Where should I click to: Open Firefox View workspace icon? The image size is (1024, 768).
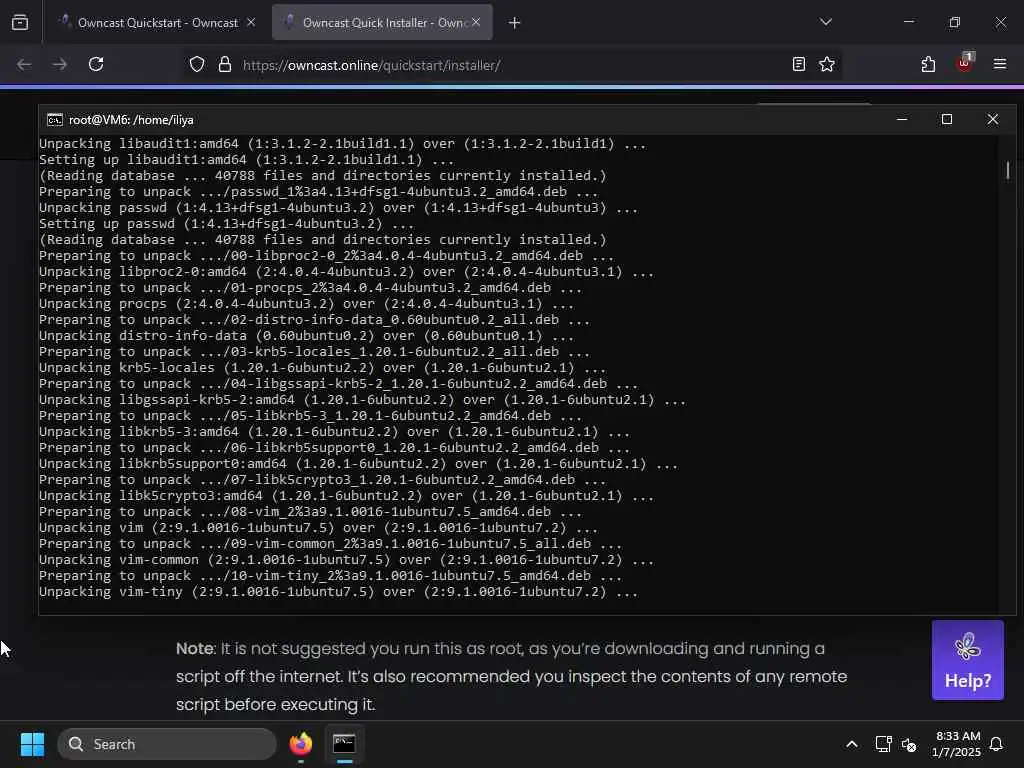(20, 23)
